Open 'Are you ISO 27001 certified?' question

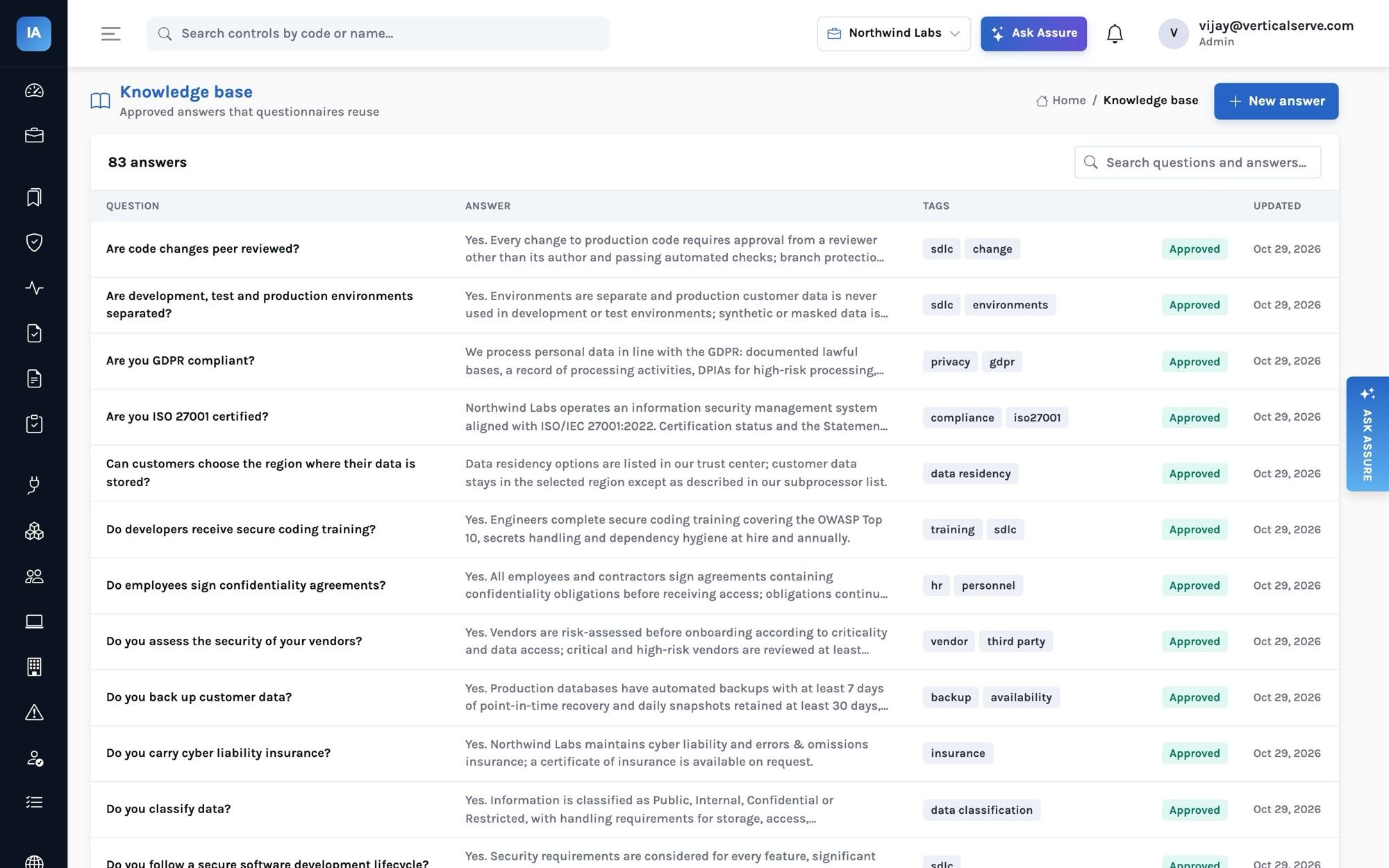[188, 417]
